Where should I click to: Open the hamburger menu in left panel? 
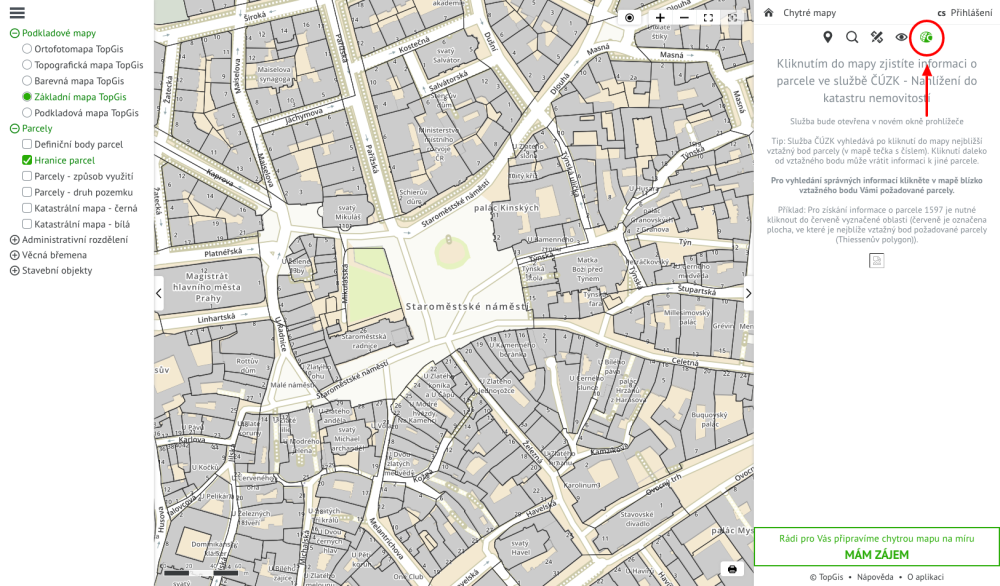[x=17, y=13]
